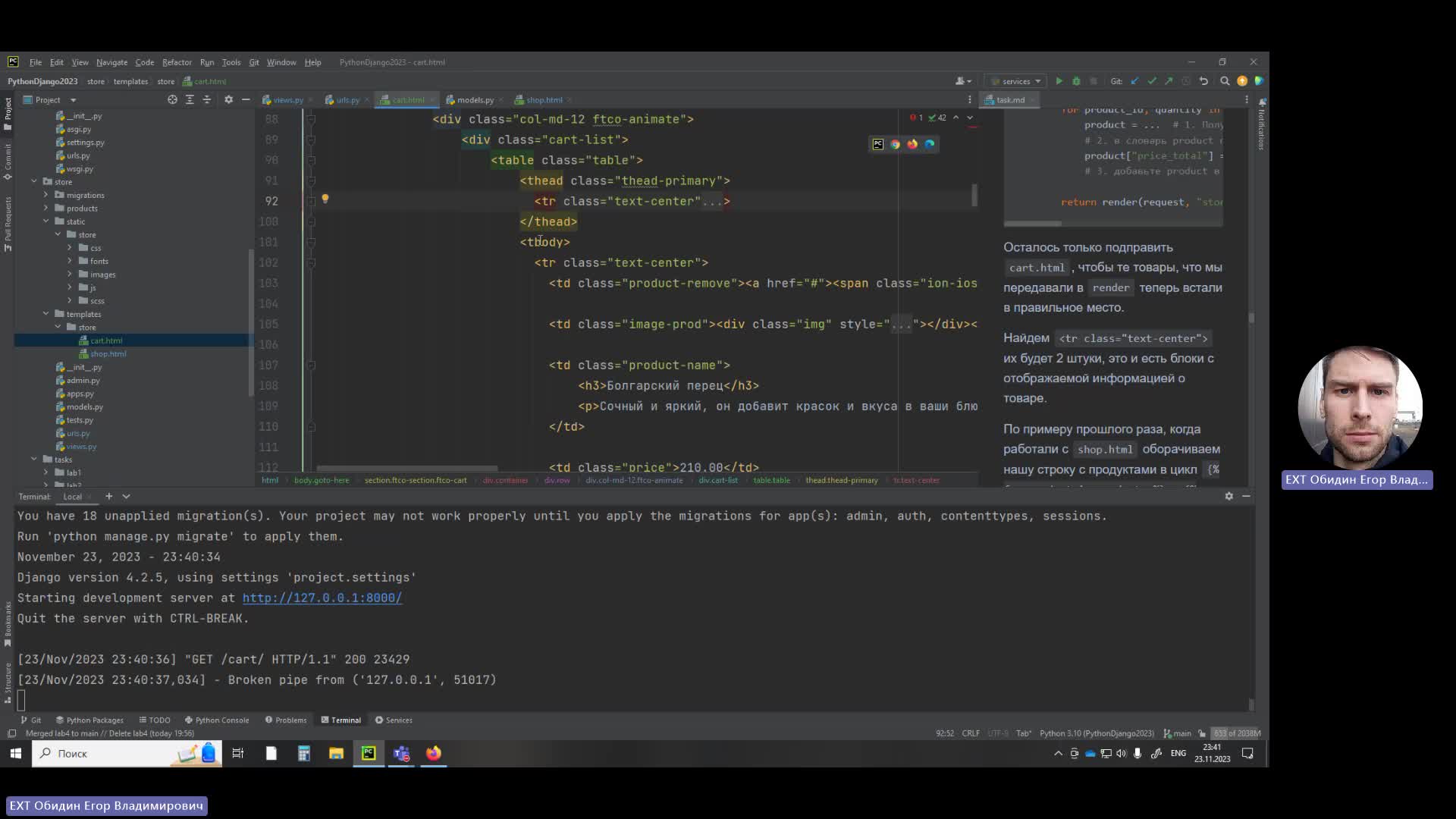
Task: Open Problems tool window tab
Action: coord(286,720)
